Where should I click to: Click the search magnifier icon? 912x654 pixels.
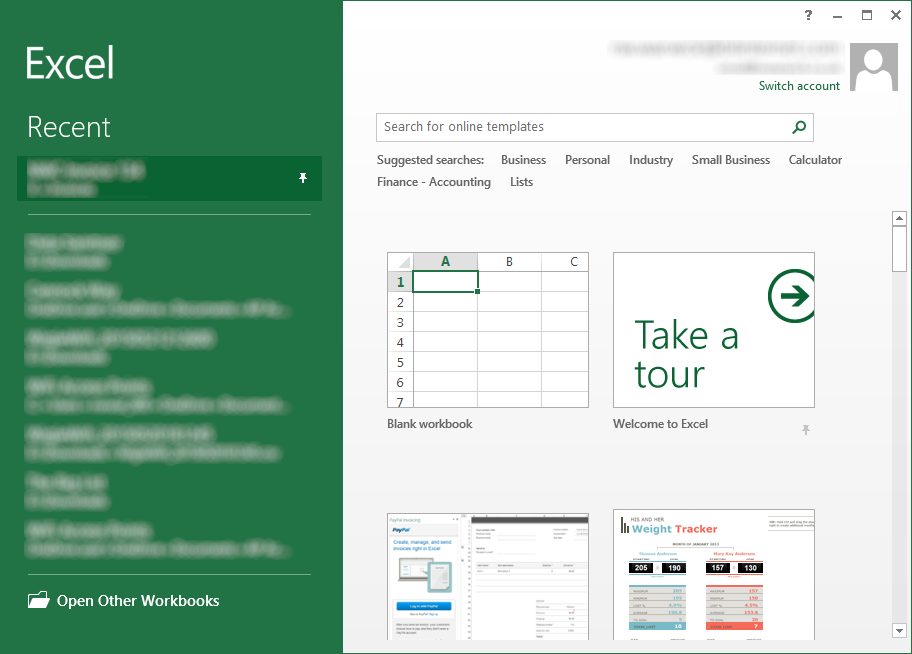[798, 127]
